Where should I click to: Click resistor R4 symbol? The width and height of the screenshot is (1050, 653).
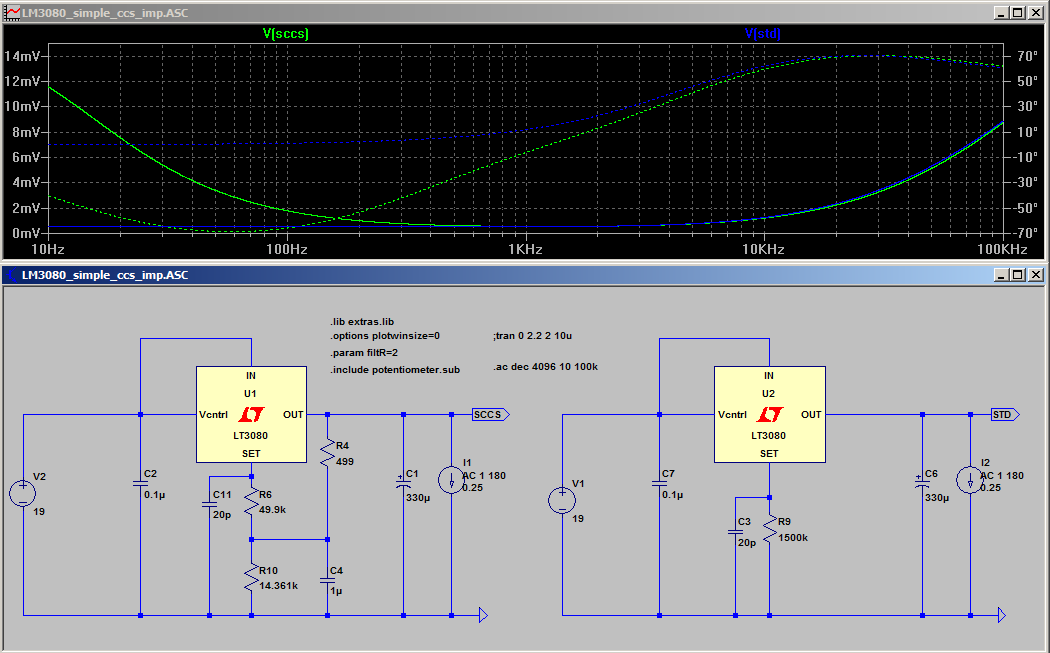pyautogui.click(x=327, y=453)
